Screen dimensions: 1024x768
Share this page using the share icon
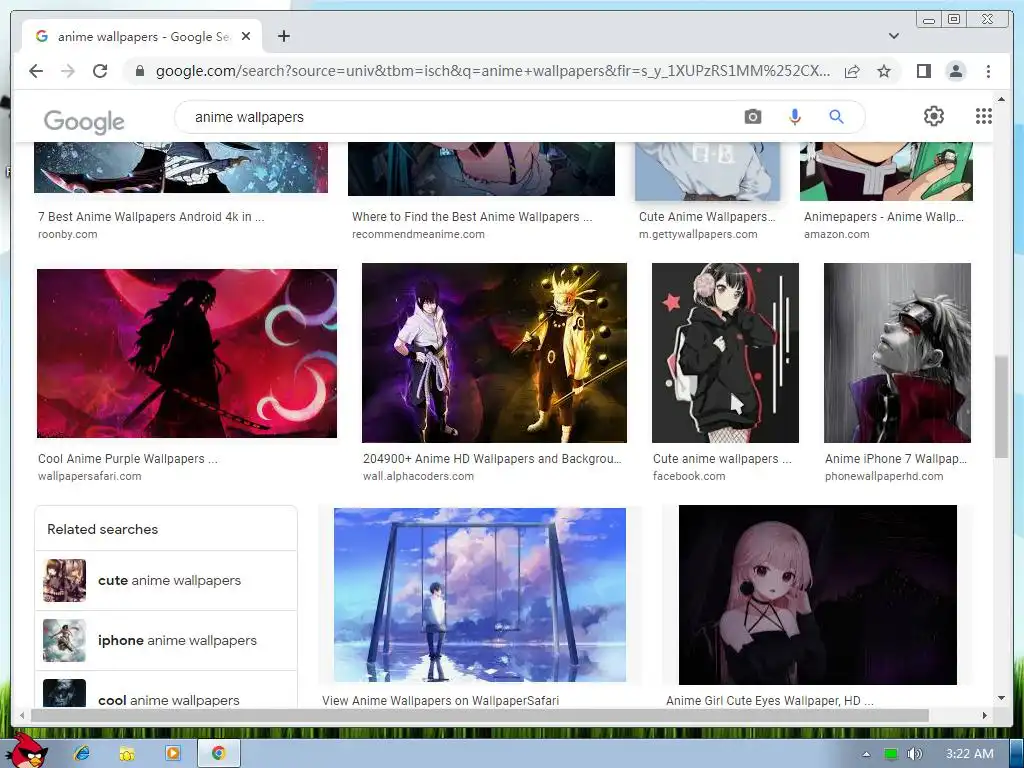(852, 71)
